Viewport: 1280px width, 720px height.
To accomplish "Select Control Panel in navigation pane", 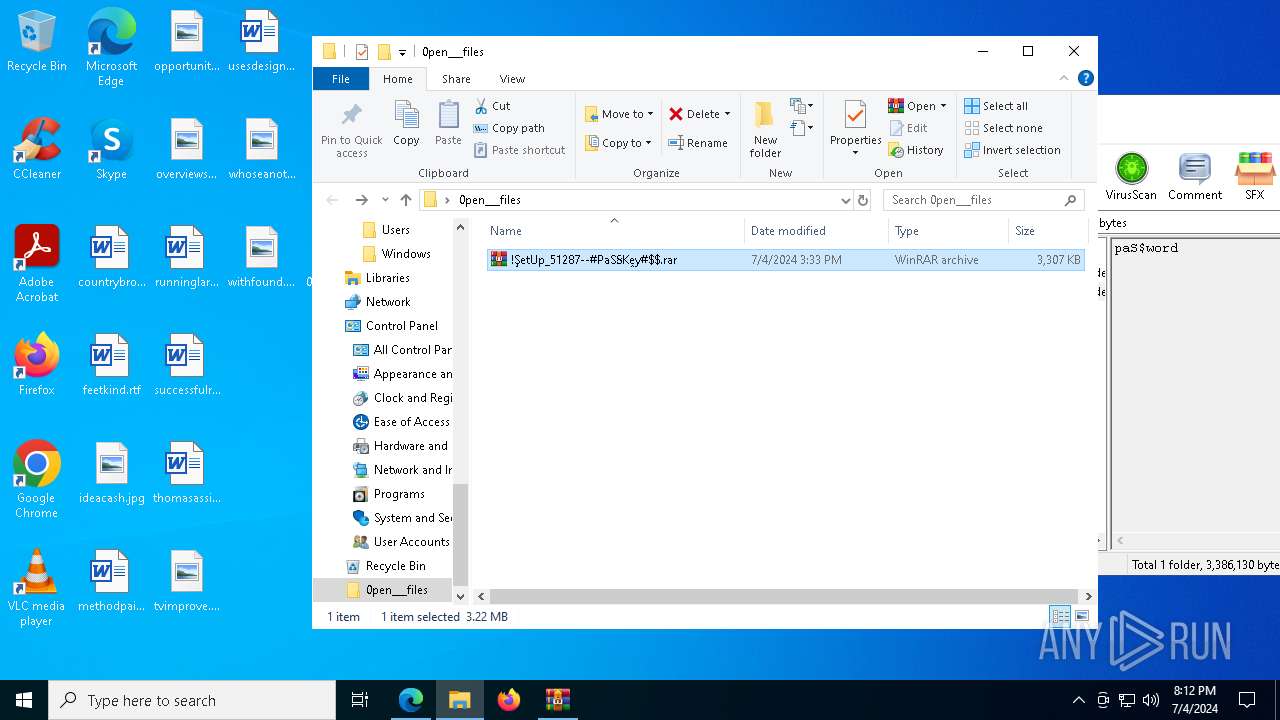I will 402,326.
